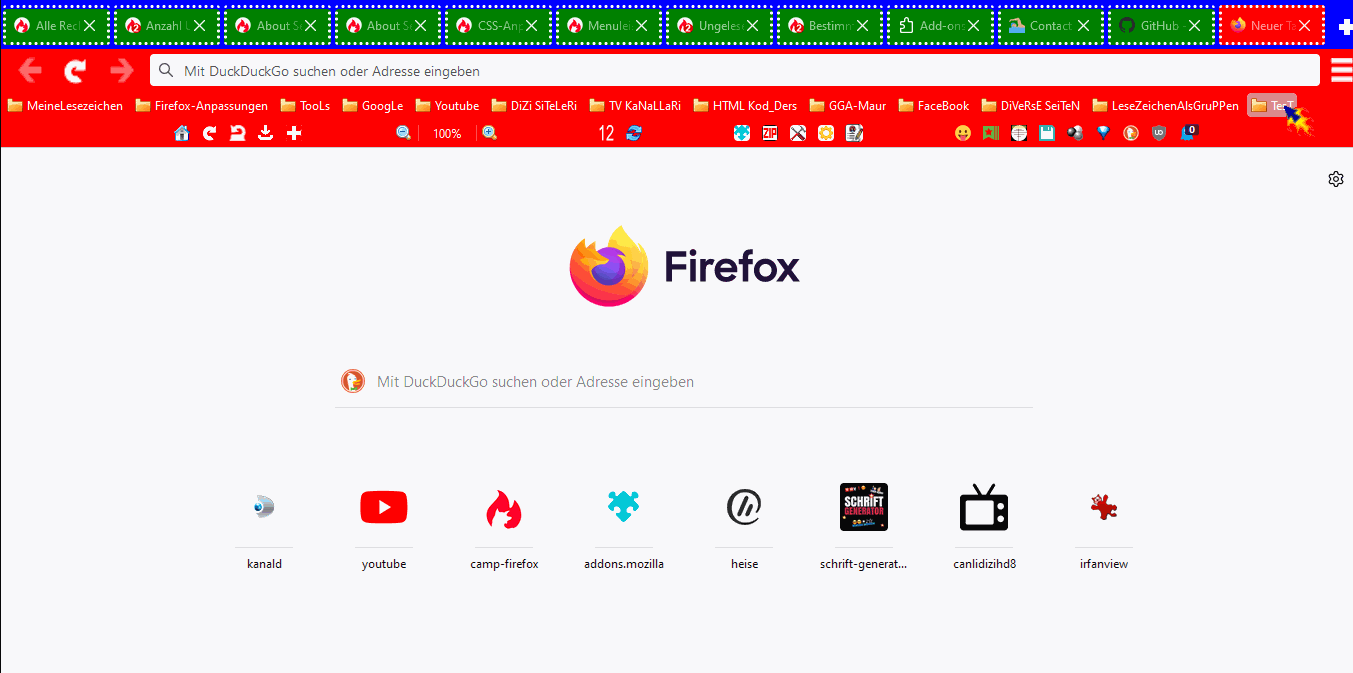Reset zoom via the 100% label
This screenshot has height=673, width=1353.
(x=447, y=133)
